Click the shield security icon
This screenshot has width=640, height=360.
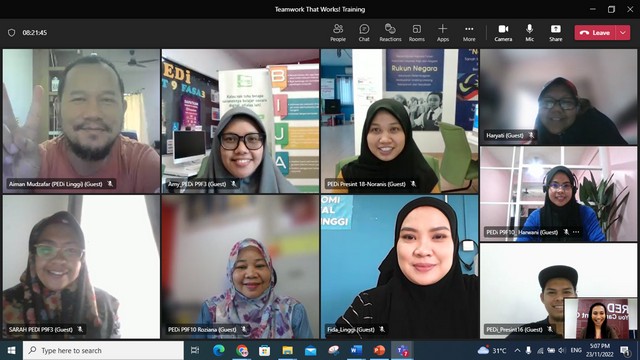11,33
